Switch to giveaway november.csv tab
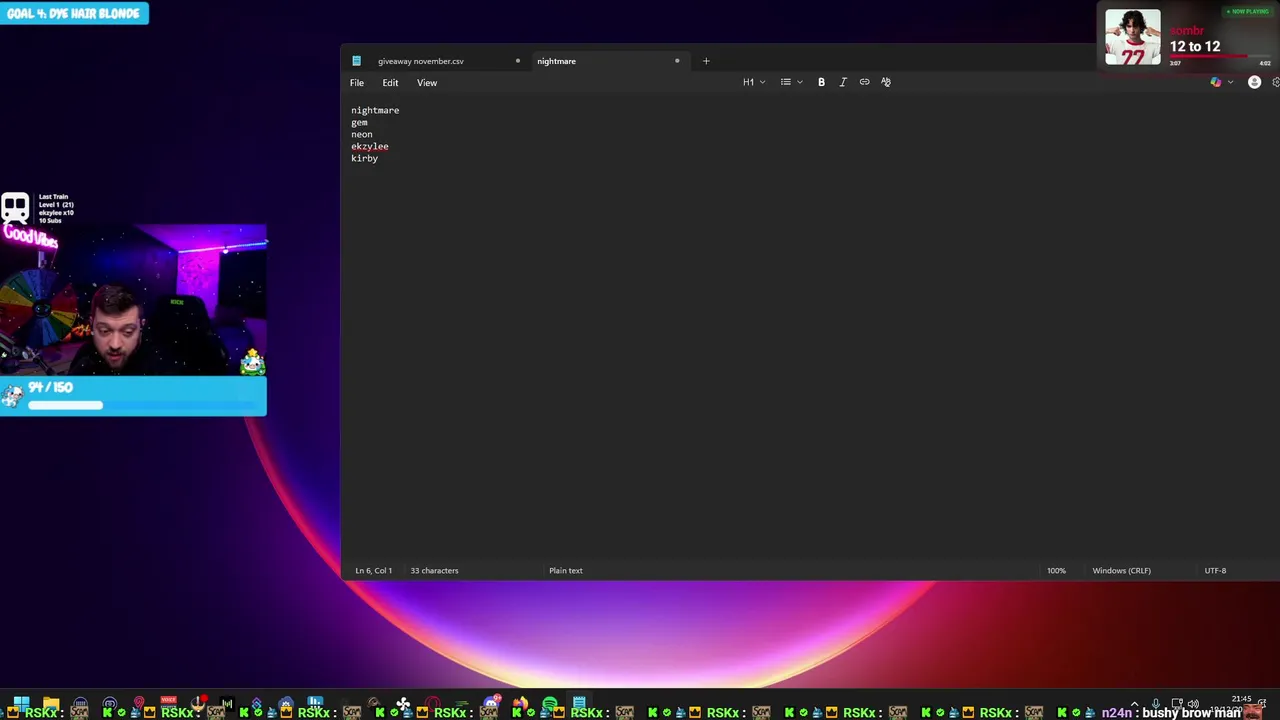The height and width of the screenshot is (720, 1280). [421, 61]
